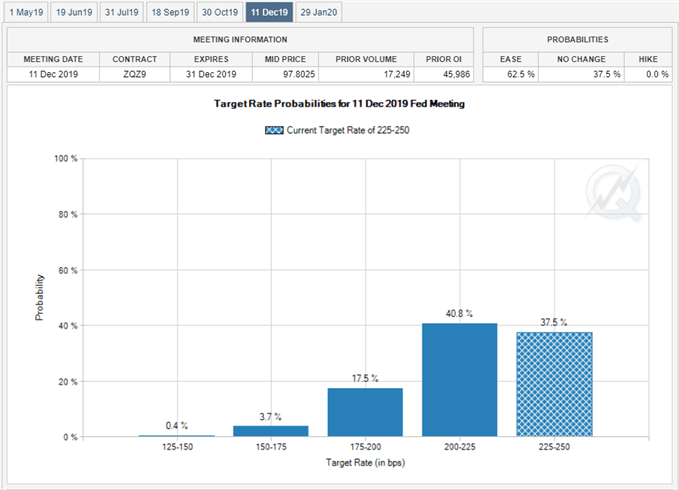Screen dimensions: 679x490
Task: Switch to the 1 May19 meeting tab
Action: 23,12
